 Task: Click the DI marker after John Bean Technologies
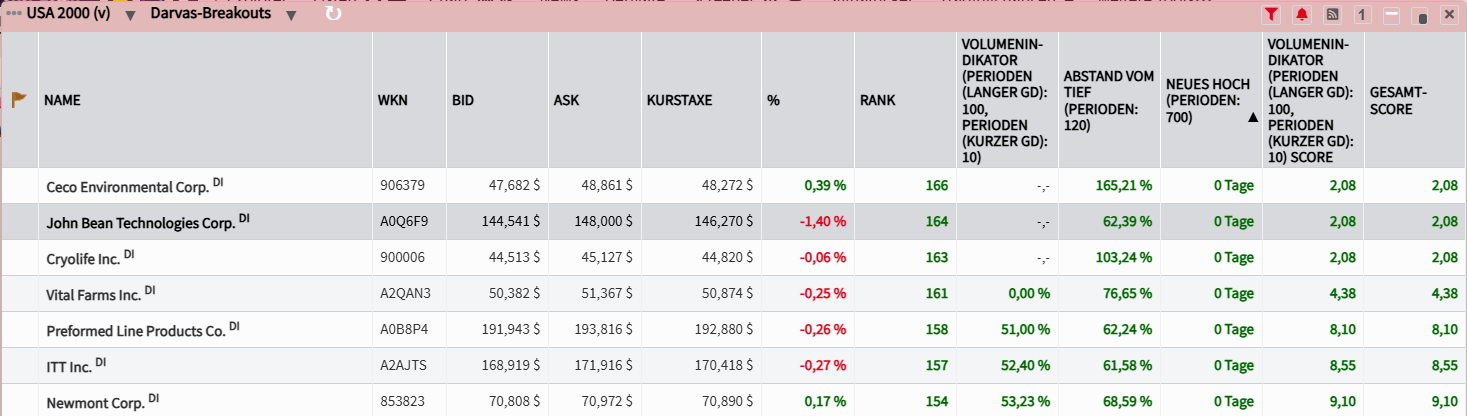[x=244, y=218]
